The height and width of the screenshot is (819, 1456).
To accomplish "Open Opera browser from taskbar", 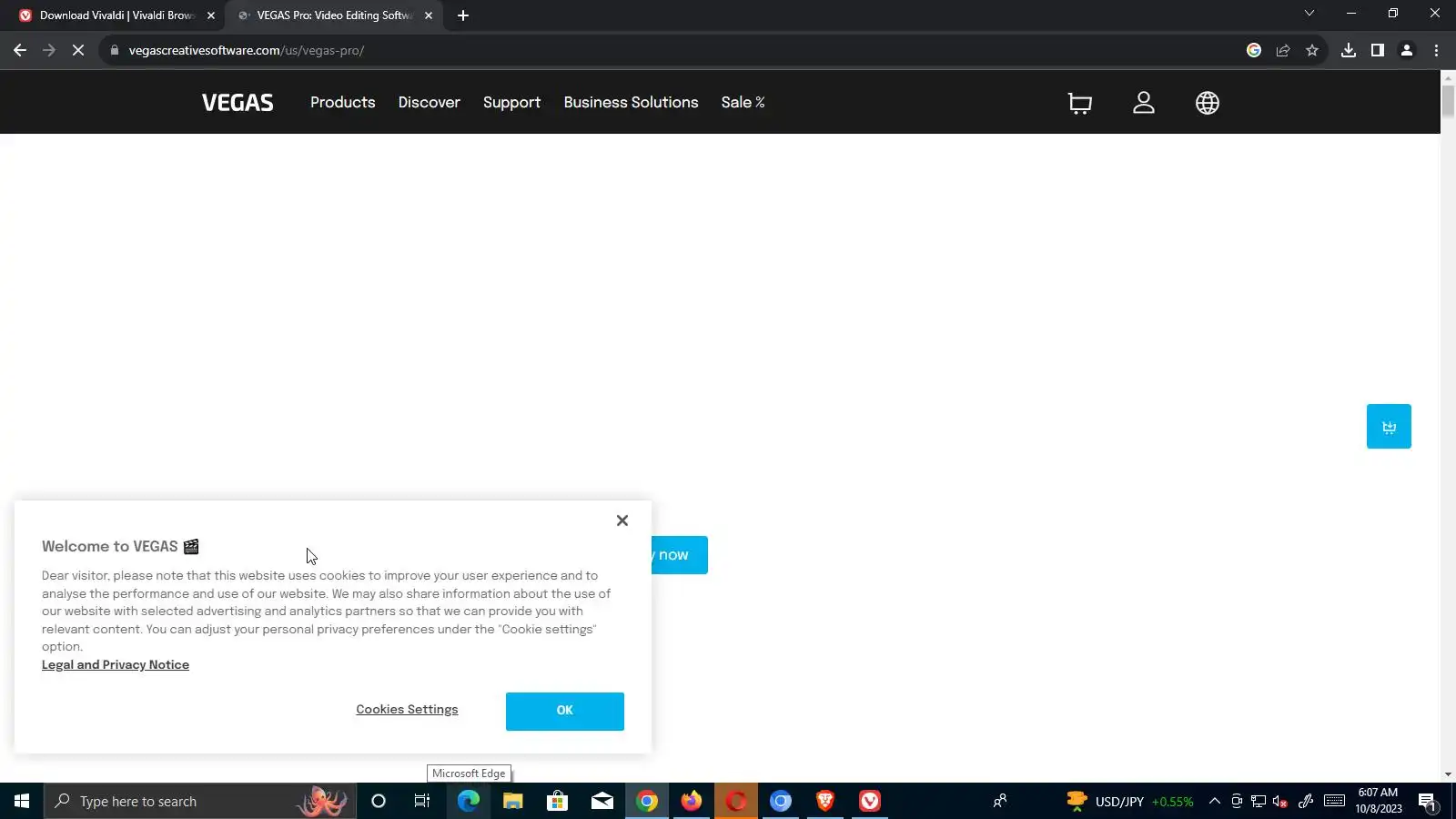I will tap(736, 801).
